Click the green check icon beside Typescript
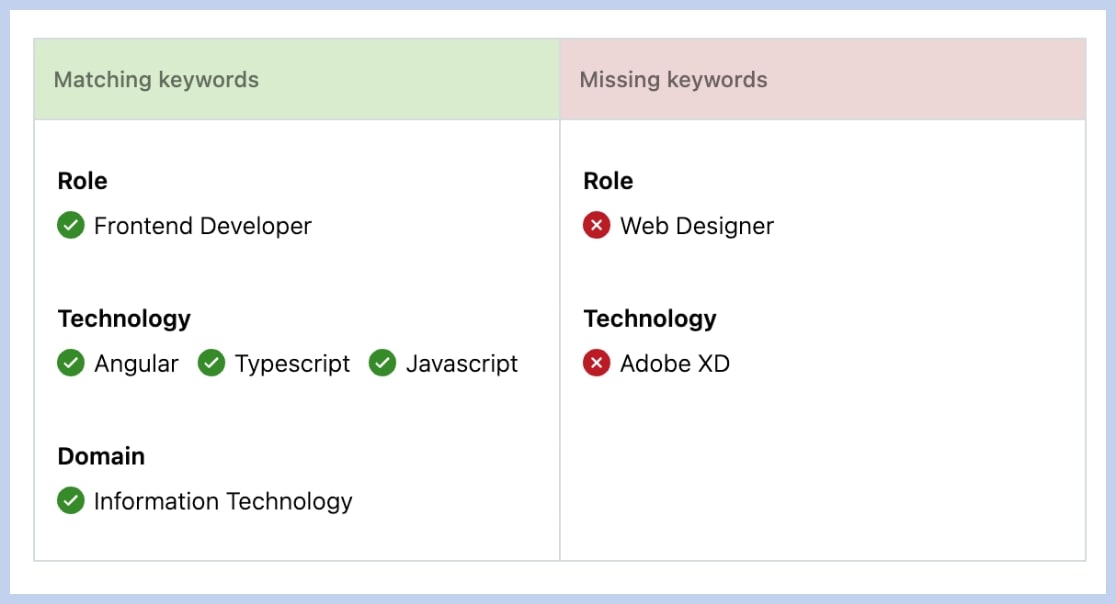The width and height of the screenshot is (1116, 604). [211, 363]
